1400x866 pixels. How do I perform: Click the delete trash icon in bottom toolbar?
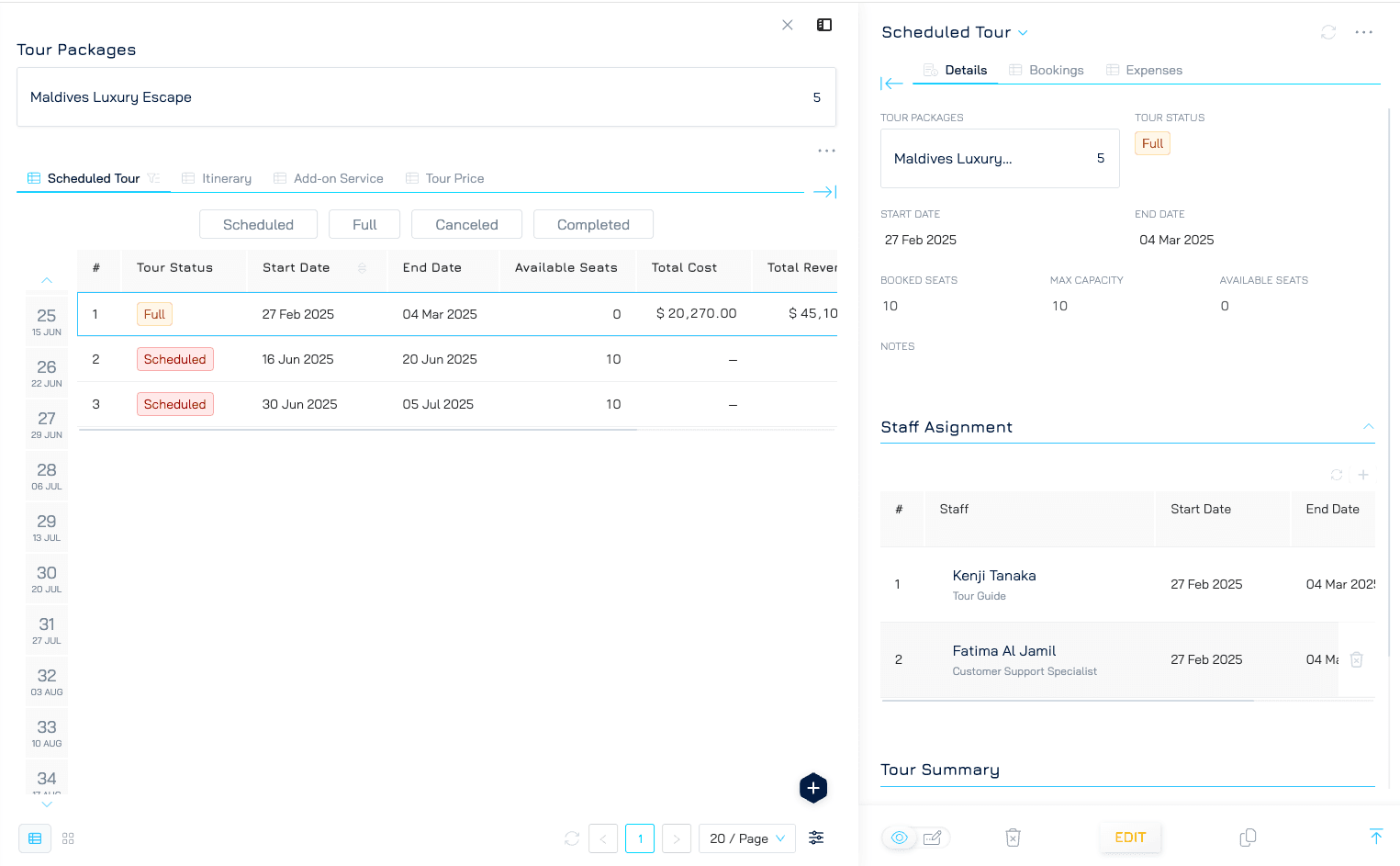[1013, 838]
